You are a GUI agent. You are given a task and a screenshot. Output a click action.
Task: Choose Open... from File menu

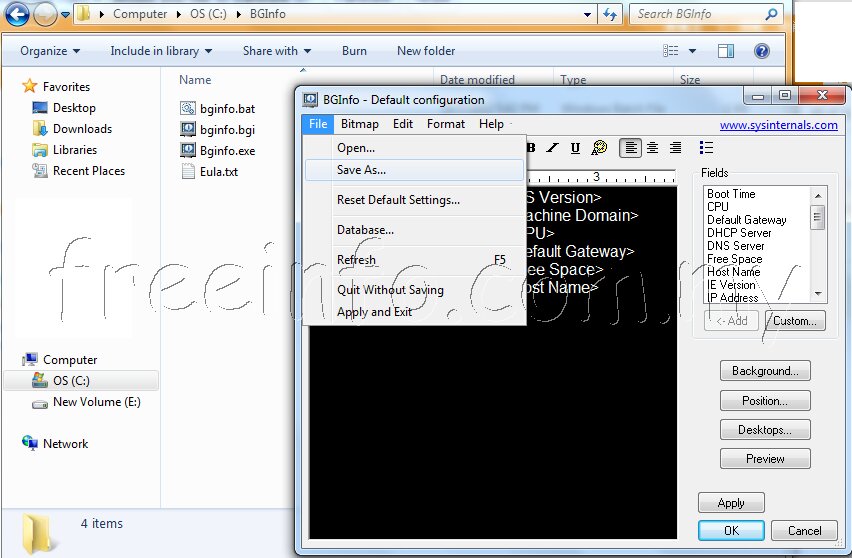click(414, 148)
